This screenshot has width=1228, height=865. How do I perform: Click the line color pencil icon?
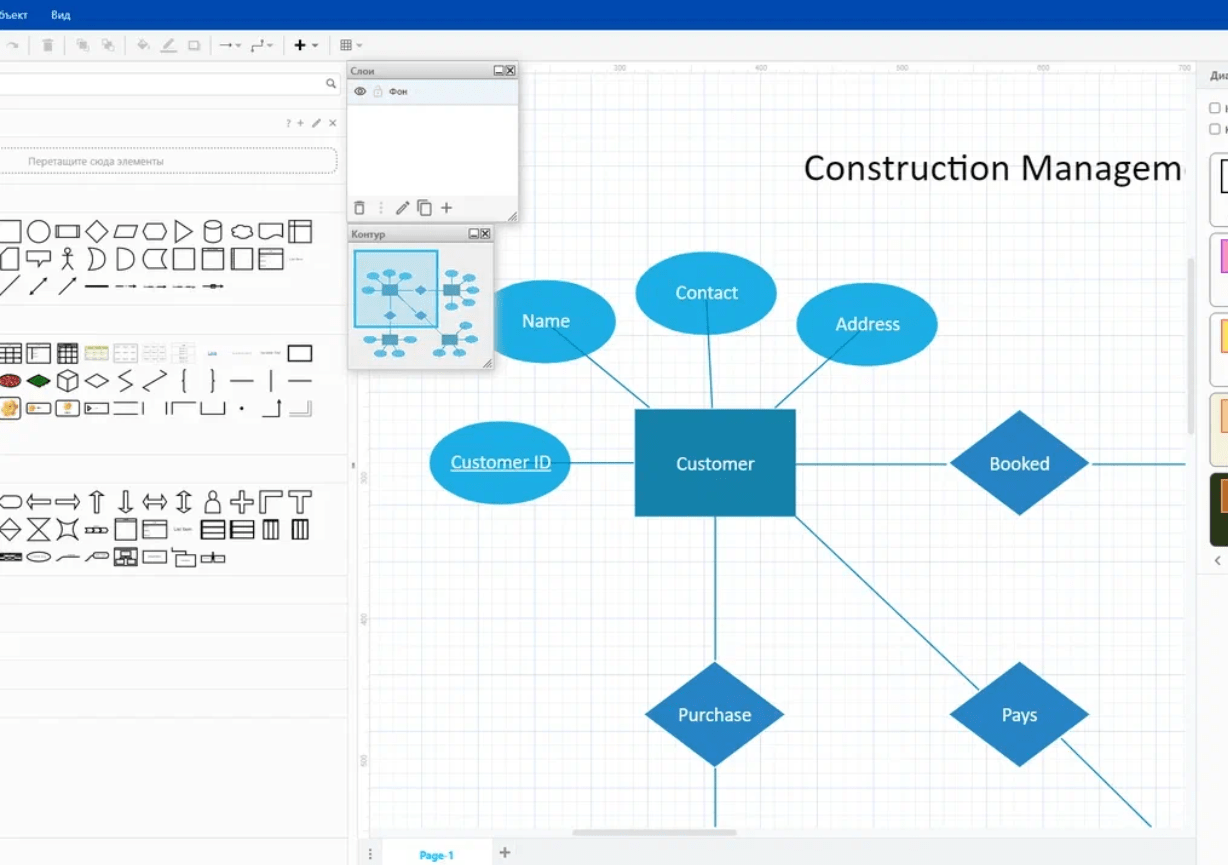(x=168, y=45)
